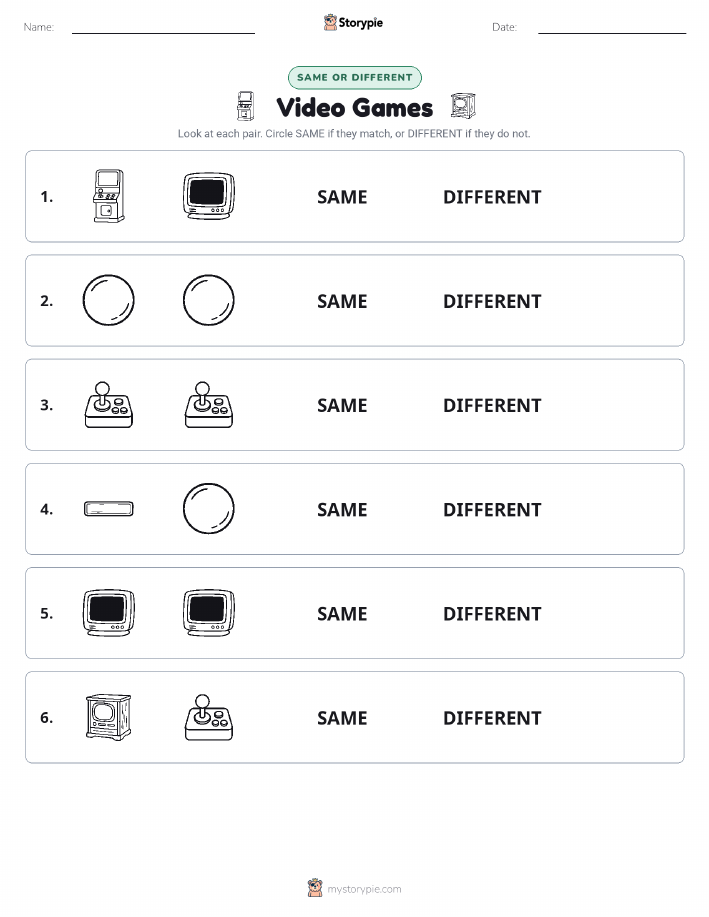
Task: Choose DIFFERENT for row 1
Action: 492,197
